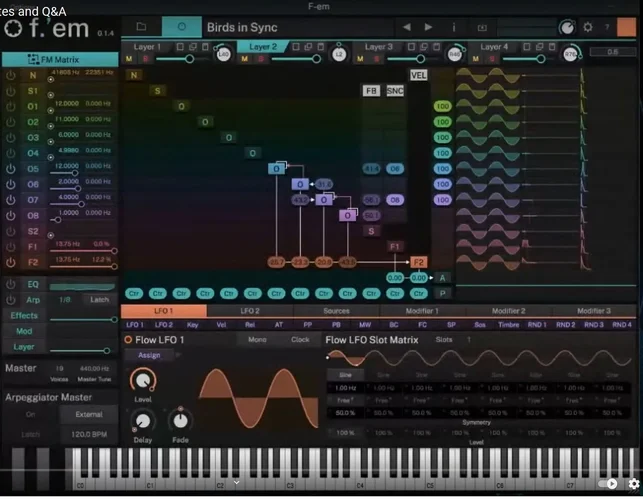Enable the Arp power button
This screenshot has width=643, height=500.
[x=11, y=300]
